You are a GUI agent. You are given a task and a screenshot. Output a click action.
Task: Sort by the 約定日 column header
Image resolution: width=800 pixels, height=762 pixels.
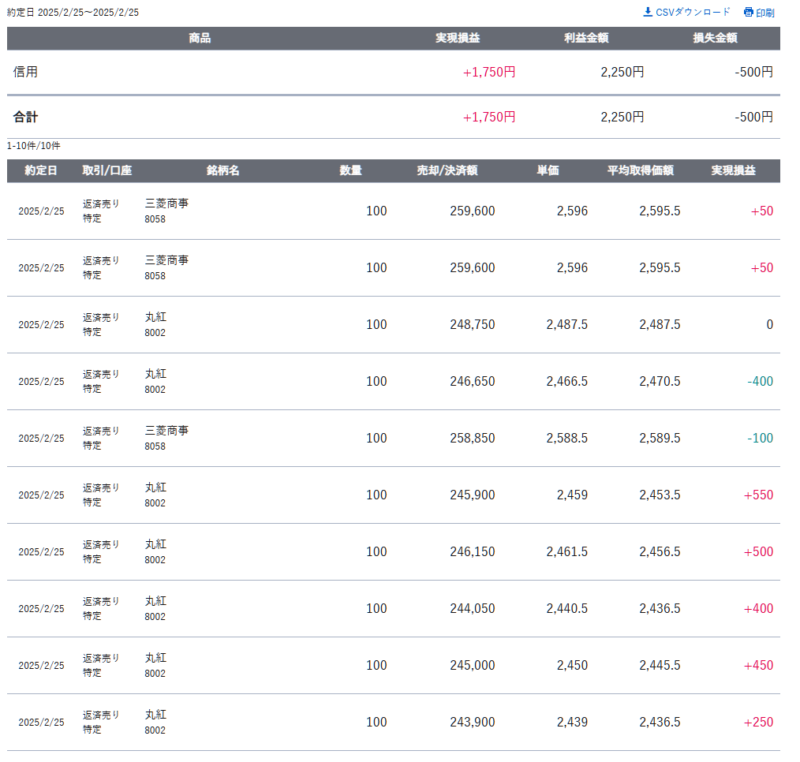coord(41,170)
